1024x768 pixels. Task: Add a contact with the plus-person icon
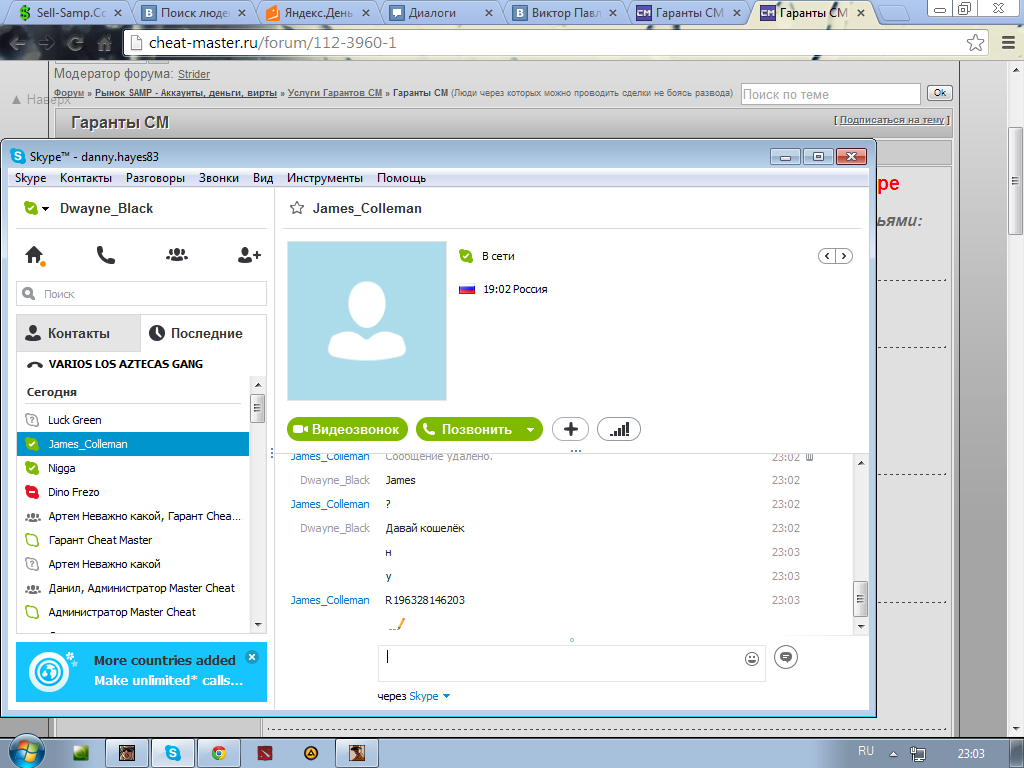[x=249, y=255]
